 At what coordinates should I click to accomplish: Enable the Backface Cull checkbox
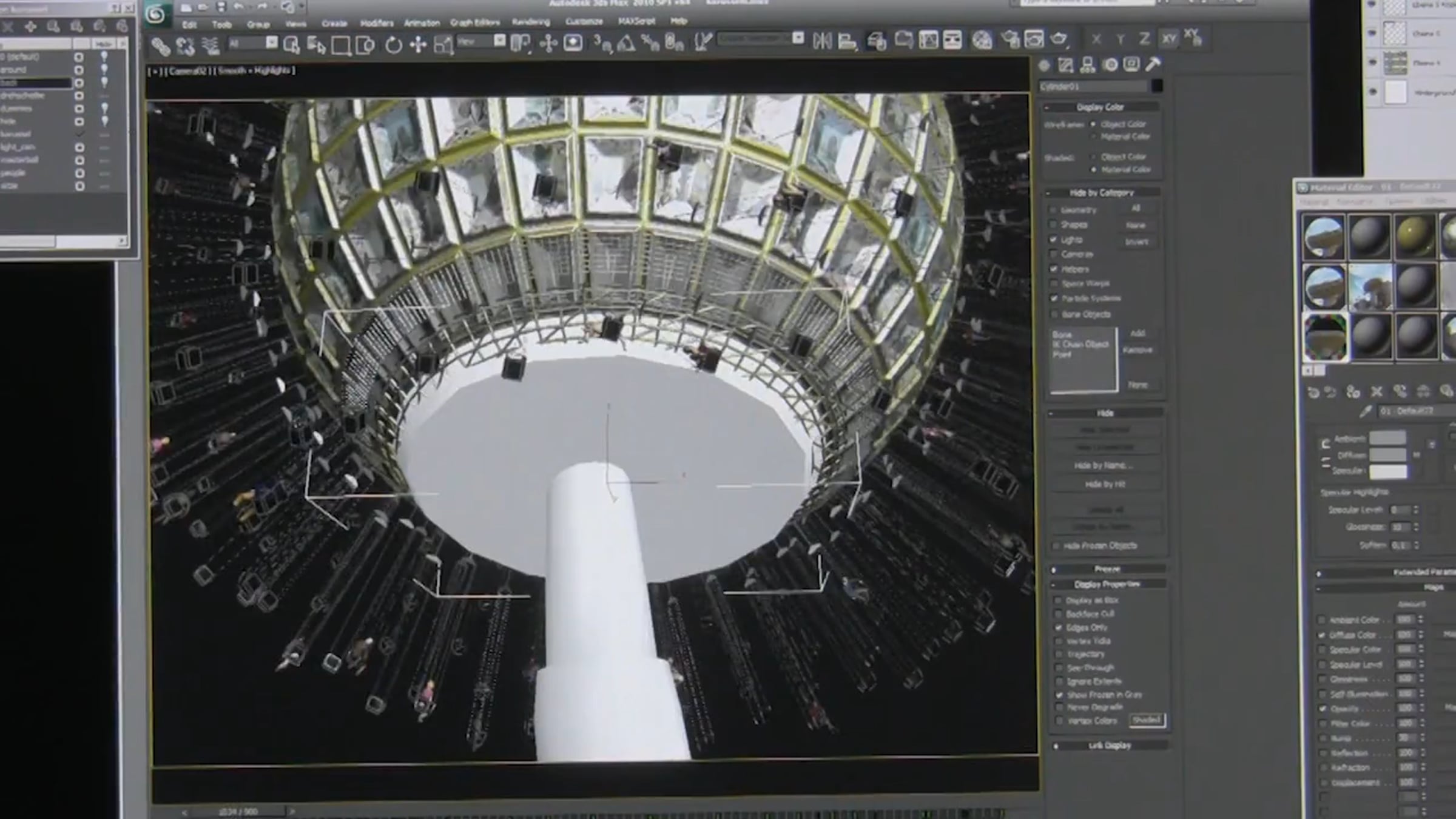tap(1059, 614)
